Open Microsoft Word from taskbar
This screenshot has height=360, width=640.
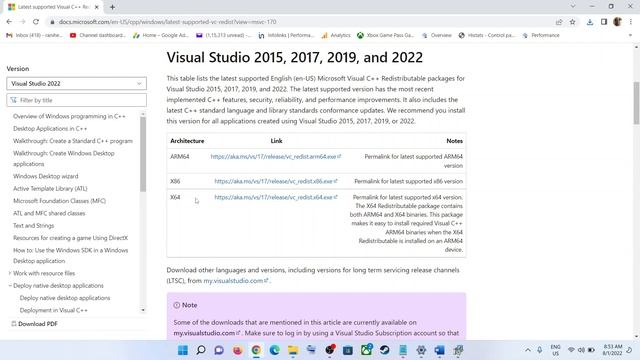(x=440, y=350)
